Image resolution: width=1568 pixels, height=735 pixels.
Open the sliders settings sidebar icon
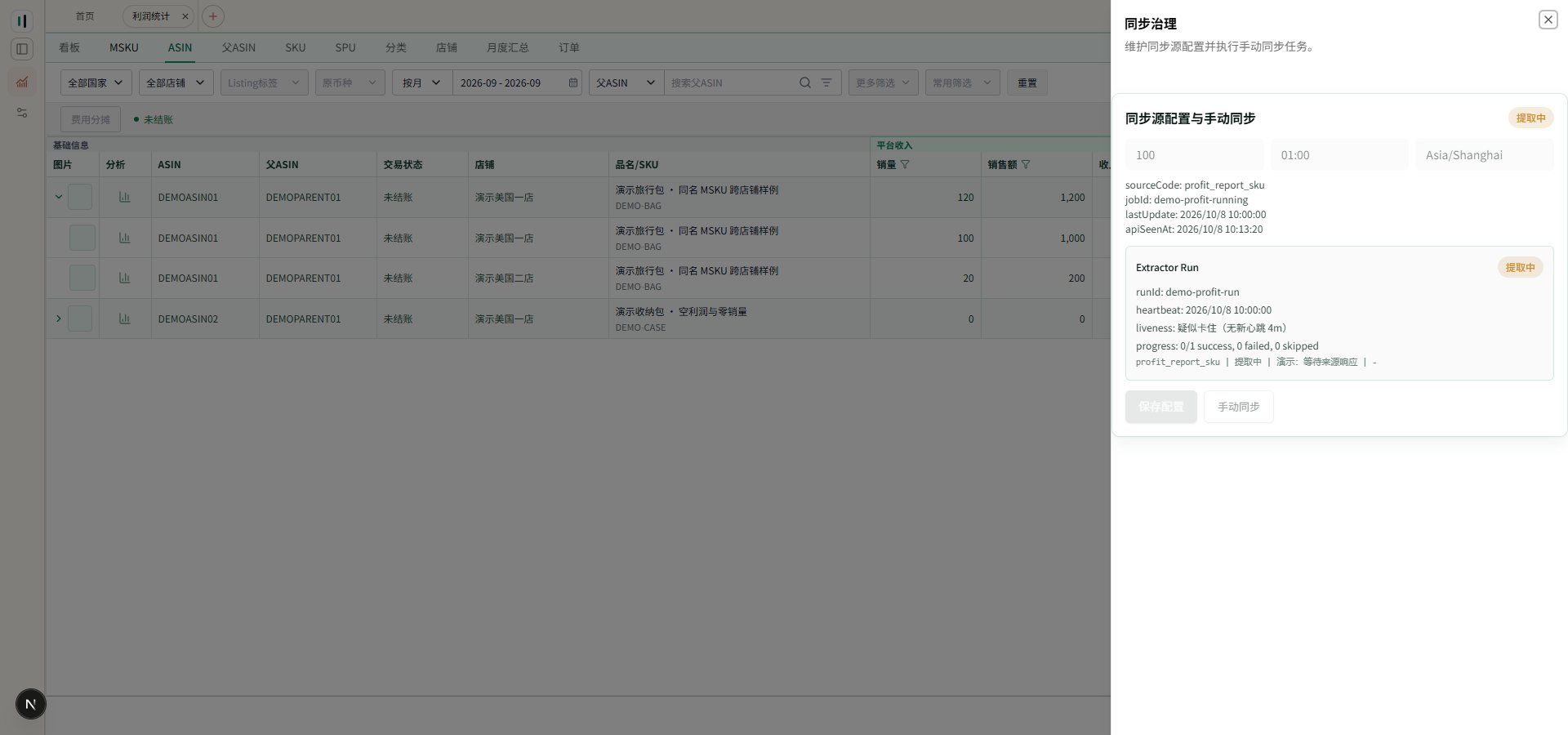pos(22,113)
